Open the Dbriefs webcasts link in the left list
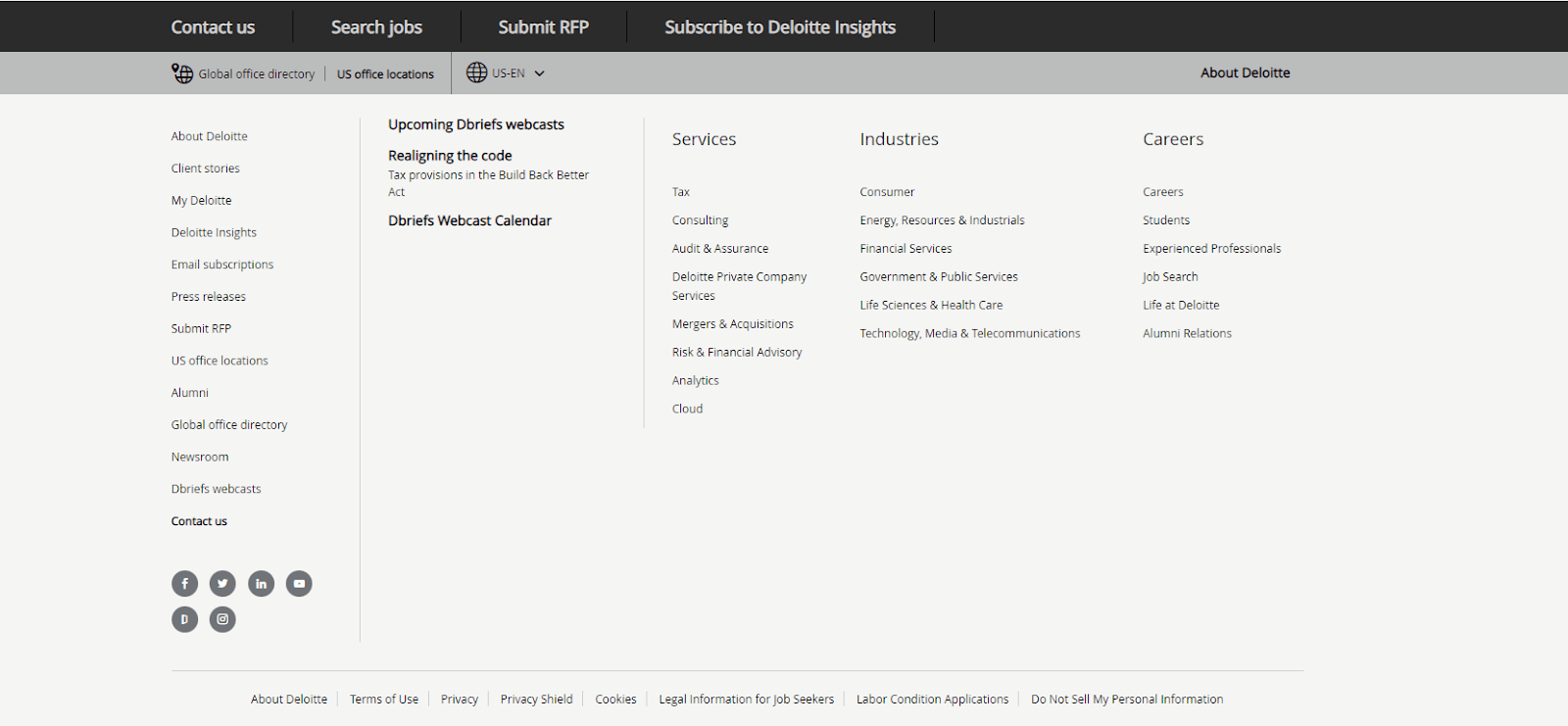This screenshot has height=726, width=1568. (x=217, y=489)
